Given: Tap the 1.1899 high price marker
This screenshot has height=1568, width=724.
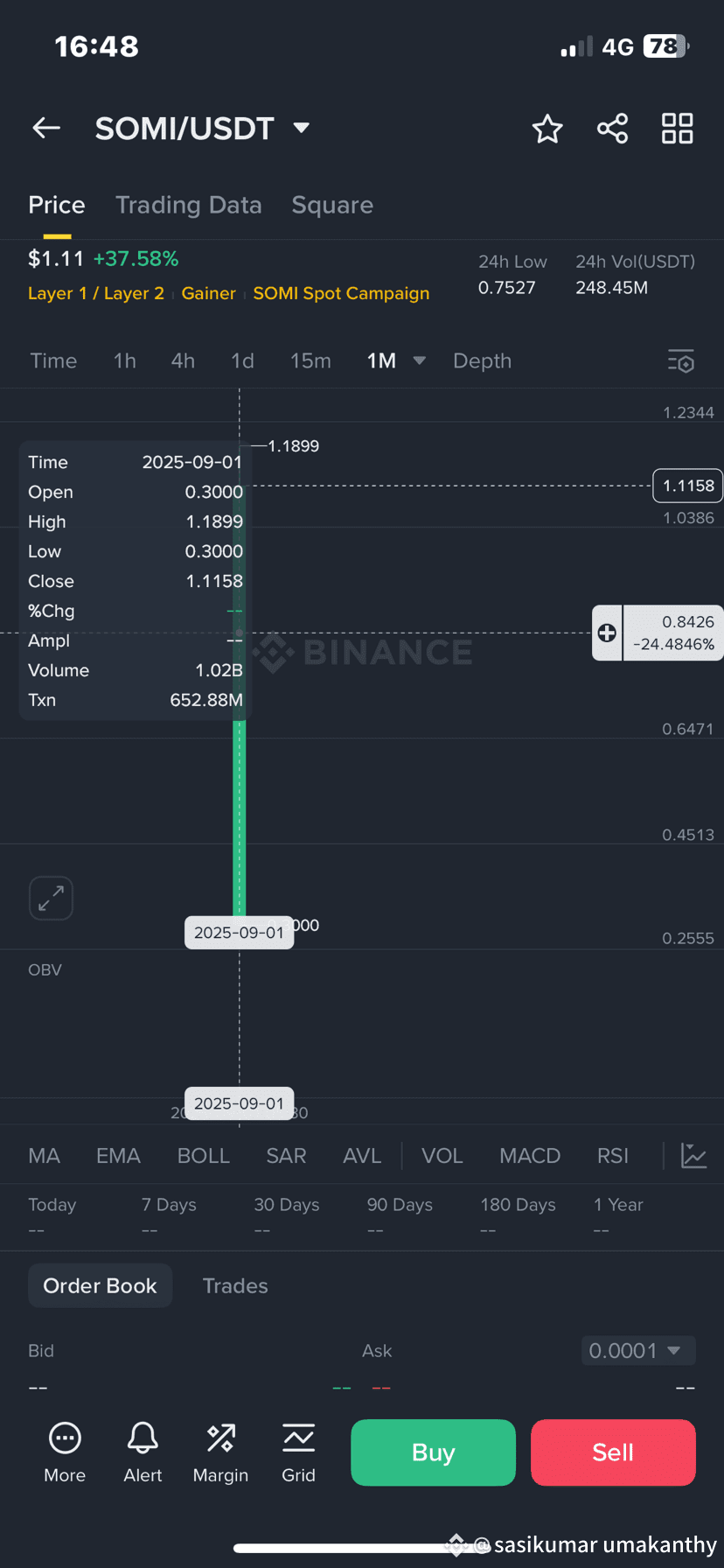Looking at the screenshot, I should 293,446.
